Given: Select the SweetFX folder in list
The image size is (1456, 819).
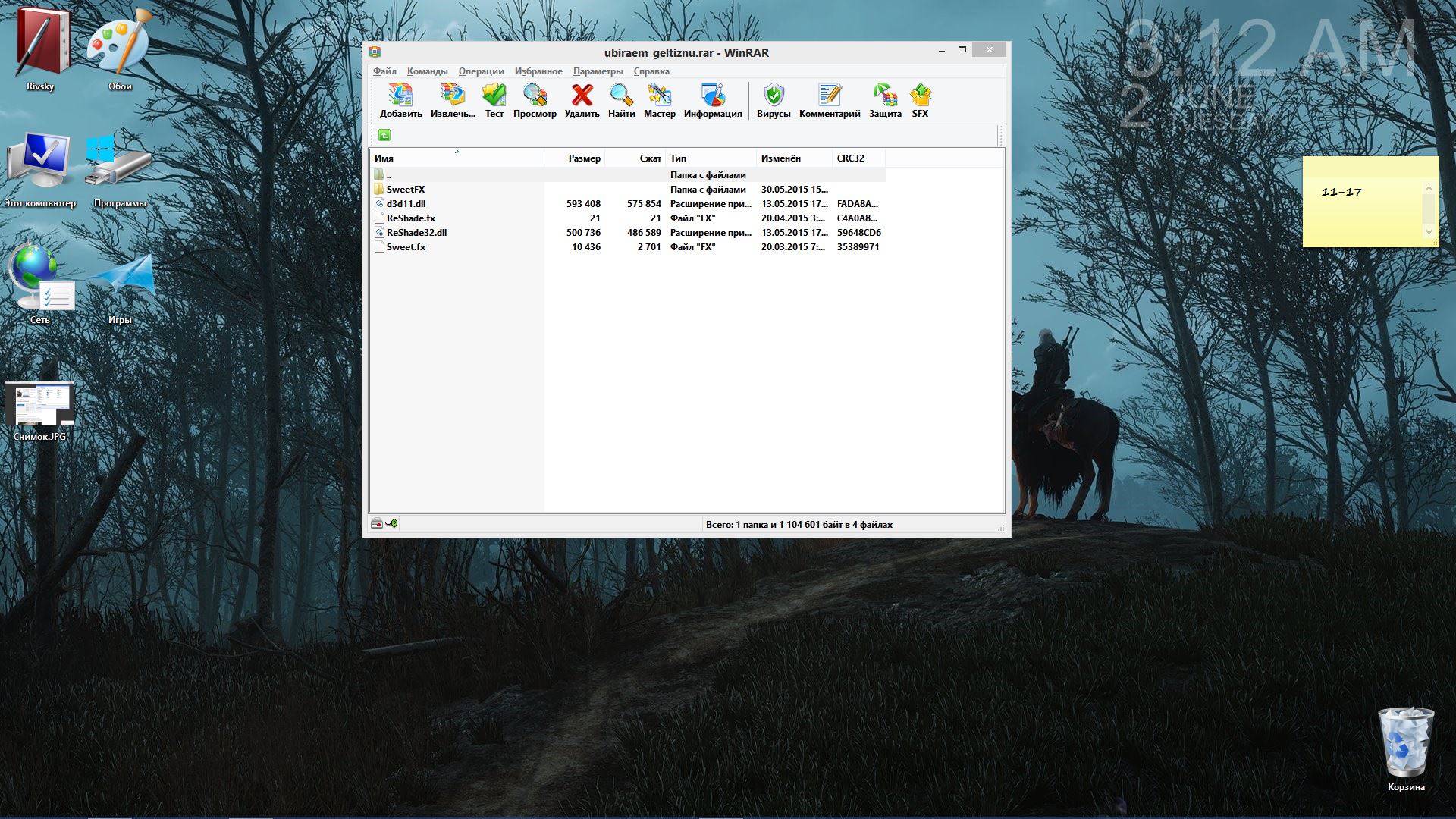Looking at the screenshot, I should 406,190.
